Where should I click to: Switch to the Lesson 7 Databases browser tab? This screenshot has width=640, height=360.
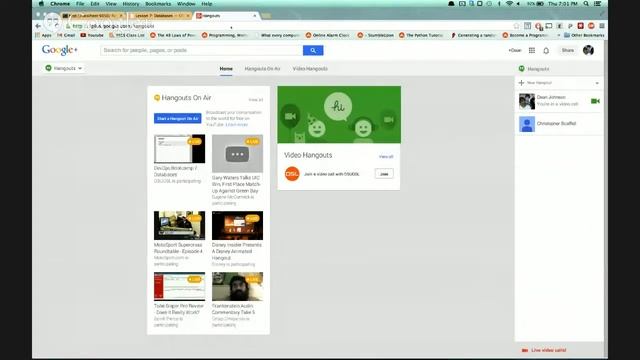coord(160,16)
